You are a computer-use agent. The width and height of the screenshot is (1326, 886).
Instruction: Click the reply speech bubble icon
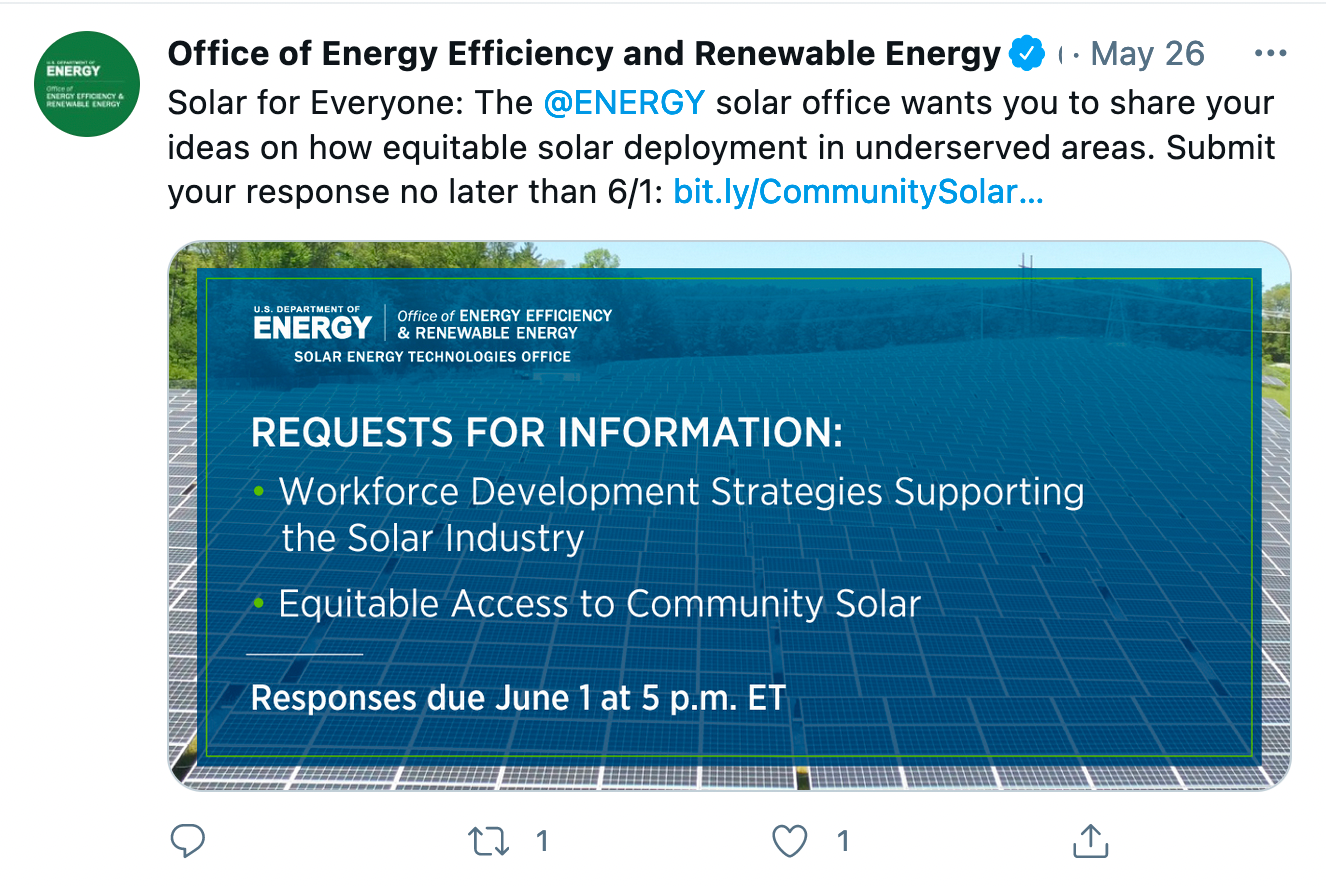(187, 841)
